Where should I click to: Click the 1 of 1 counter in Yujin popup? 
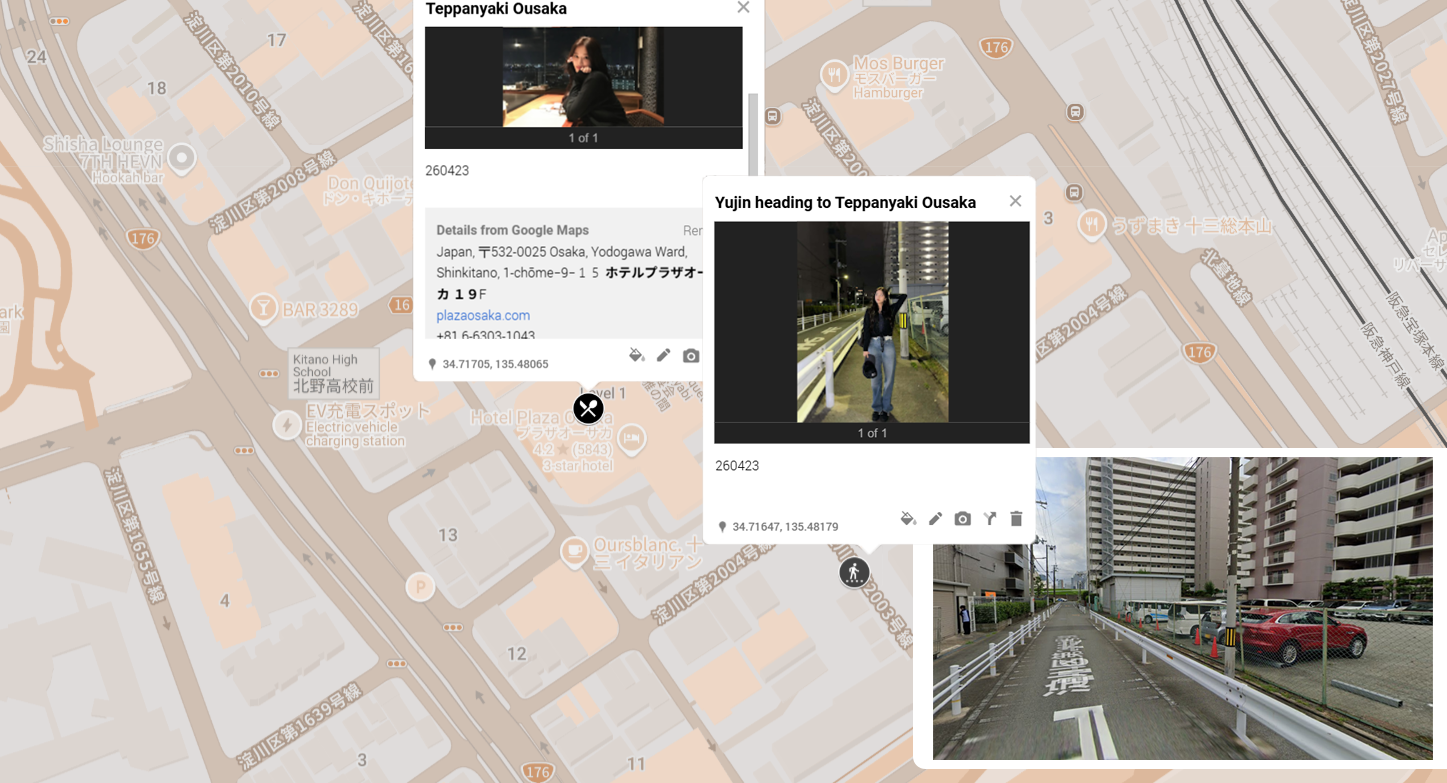pyautogui.click(x=872, y=433)
